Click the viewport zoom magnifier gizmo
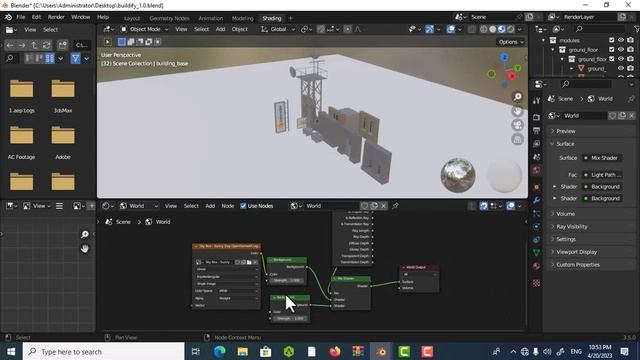Screen dimensions: 640x360 (518, 96)
